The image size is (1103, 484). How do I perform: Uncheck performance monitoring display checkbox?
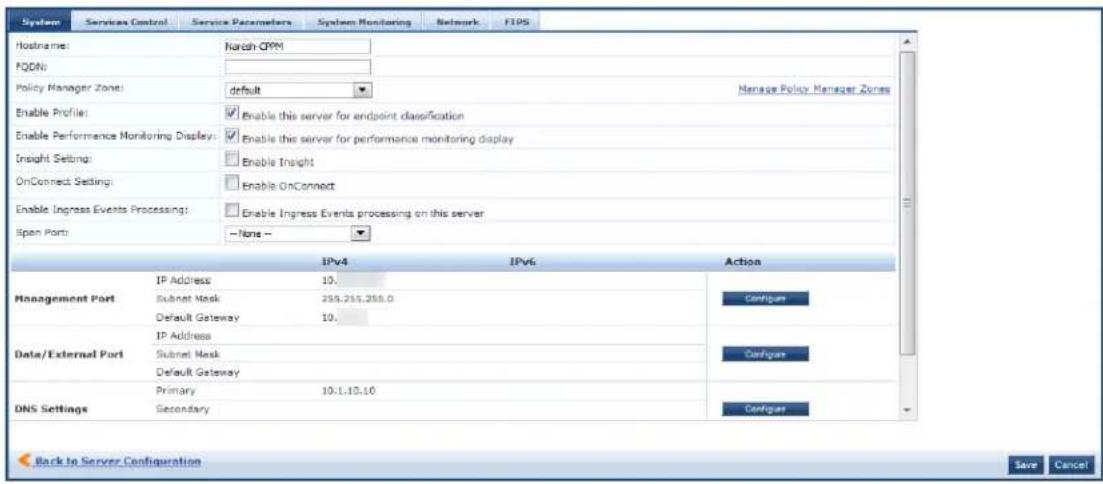coord(232,137)
